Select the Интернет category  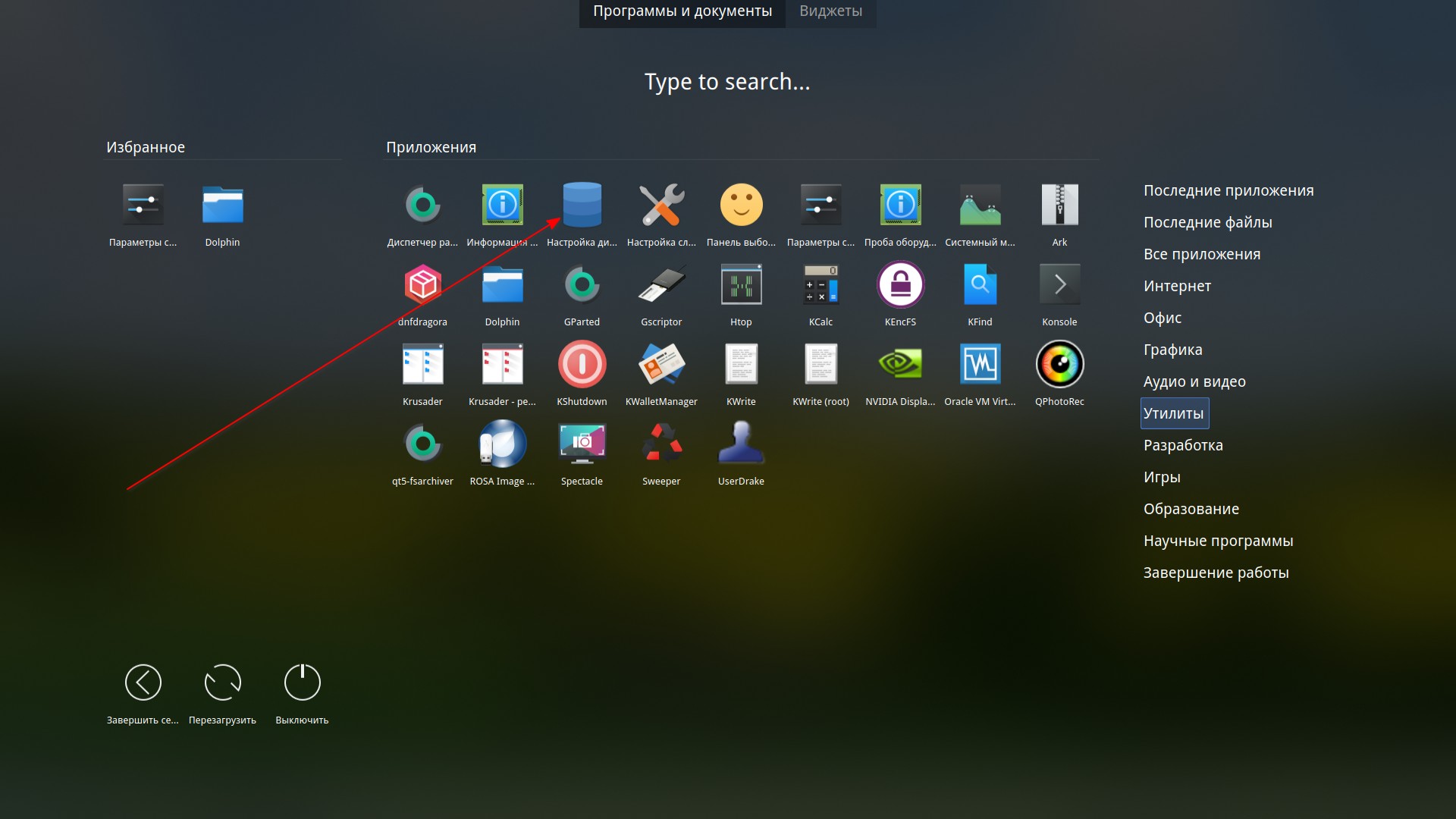(x=1177, y=286)
